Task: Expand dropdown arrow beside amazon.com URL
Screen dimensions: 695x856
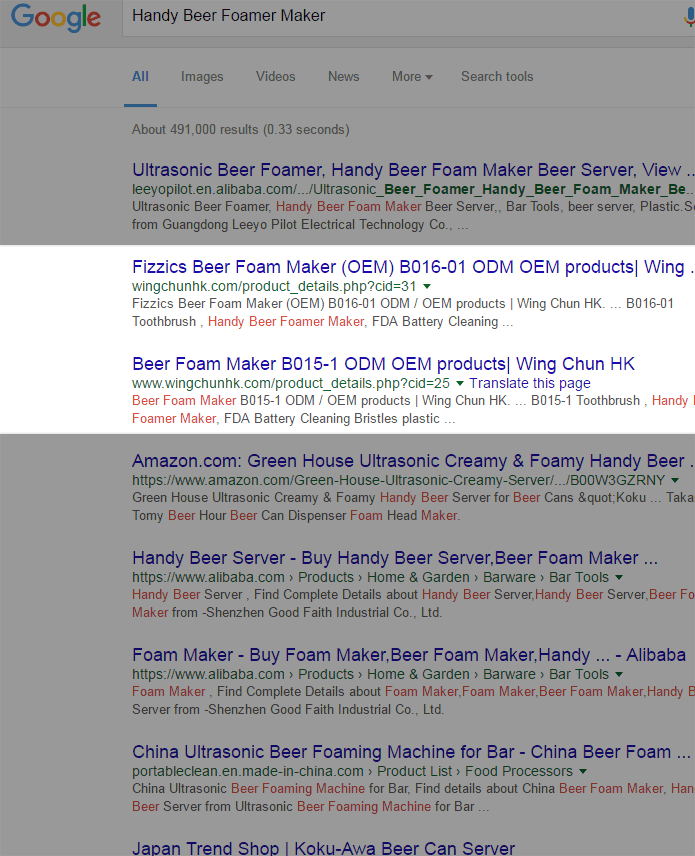Action: pyautogui.click(x=675, y=480)
